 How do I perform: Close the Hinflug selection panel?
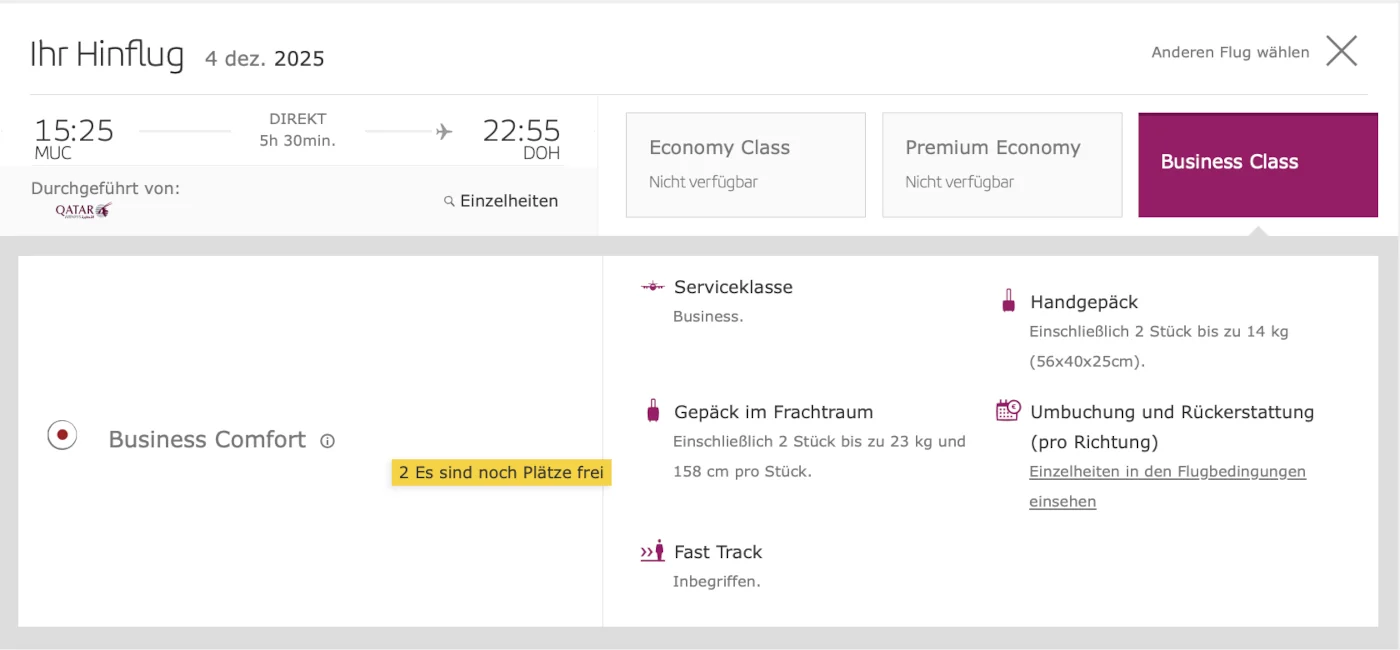1341,51
